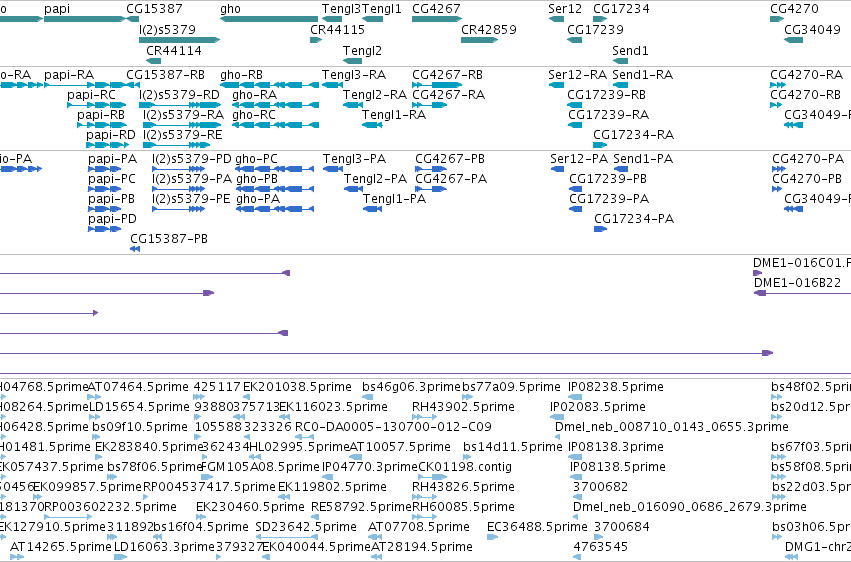Click the CG4270-RA transcript
The width and height of the screenshot is (851, 562).
click(x=778, y=85)
